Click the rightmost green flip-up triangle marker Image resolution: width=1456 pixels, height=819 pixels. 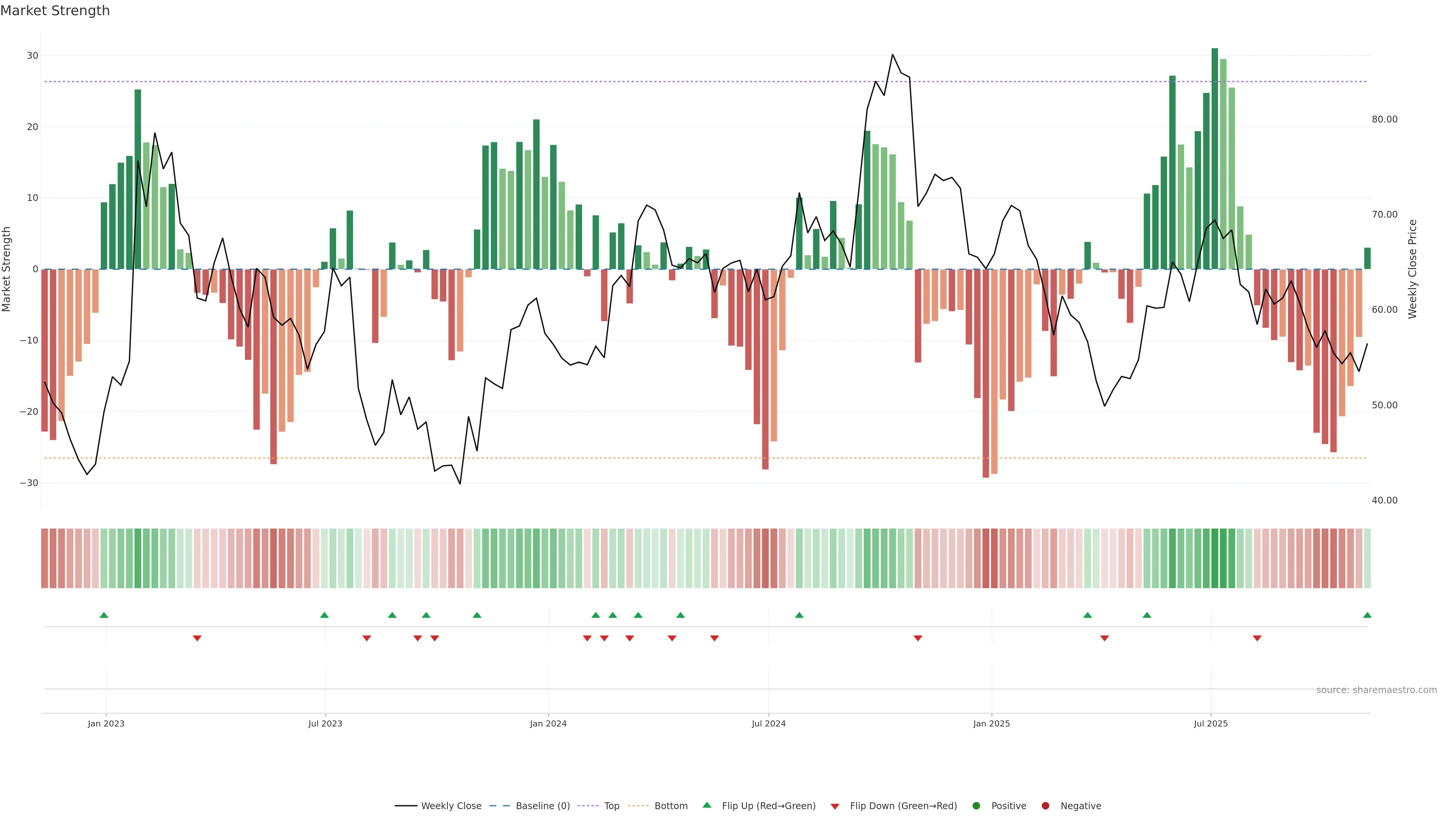coord(1367,615)
